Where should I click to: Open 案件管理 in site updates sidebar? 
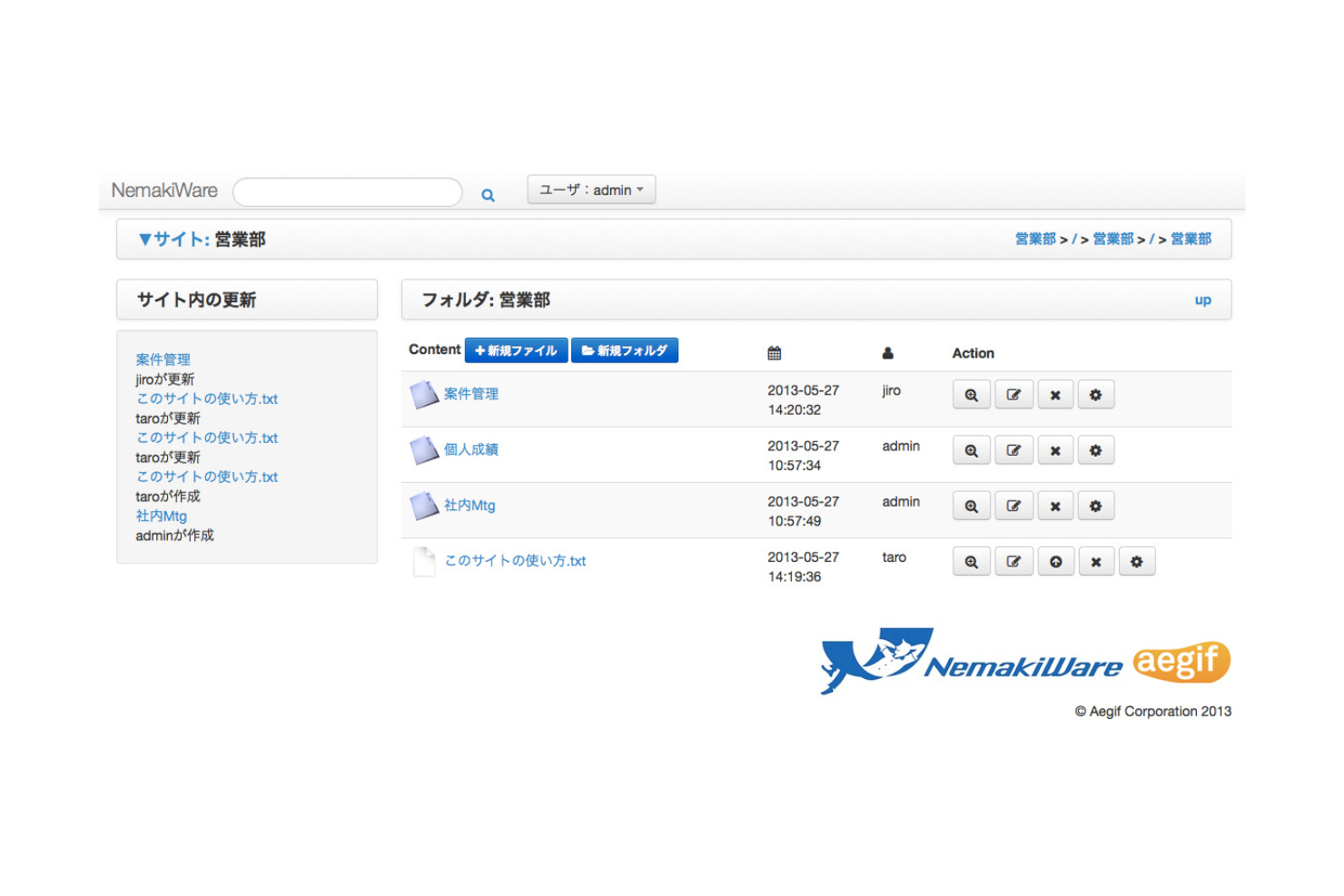point(163,359)
